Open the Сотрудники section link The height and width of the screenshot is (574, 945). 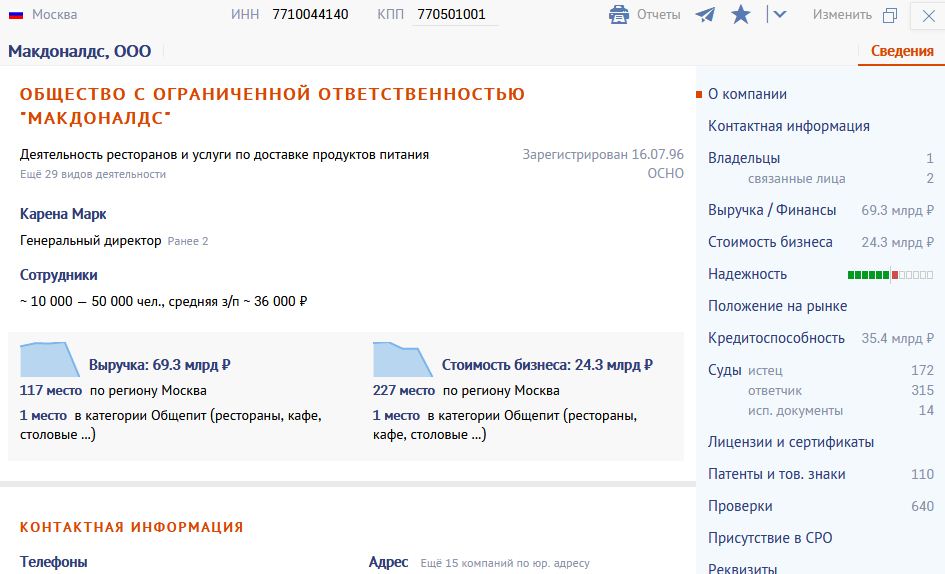coord(58,275)
